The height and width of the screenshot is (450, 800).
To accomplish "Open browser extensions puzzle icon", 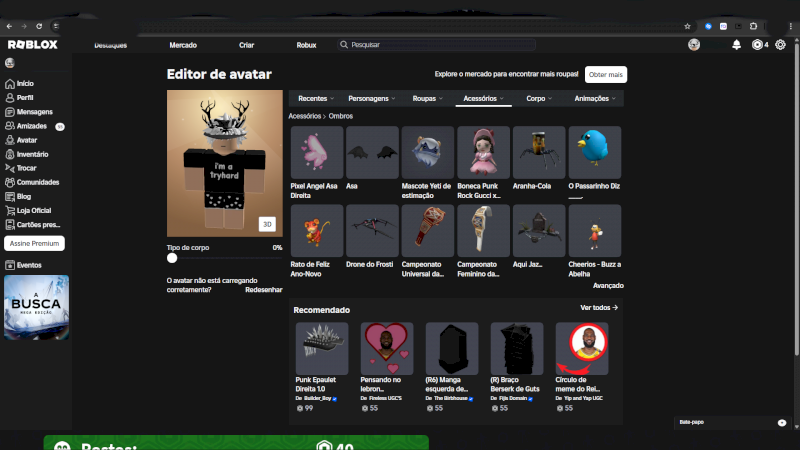I will point(754,26).
